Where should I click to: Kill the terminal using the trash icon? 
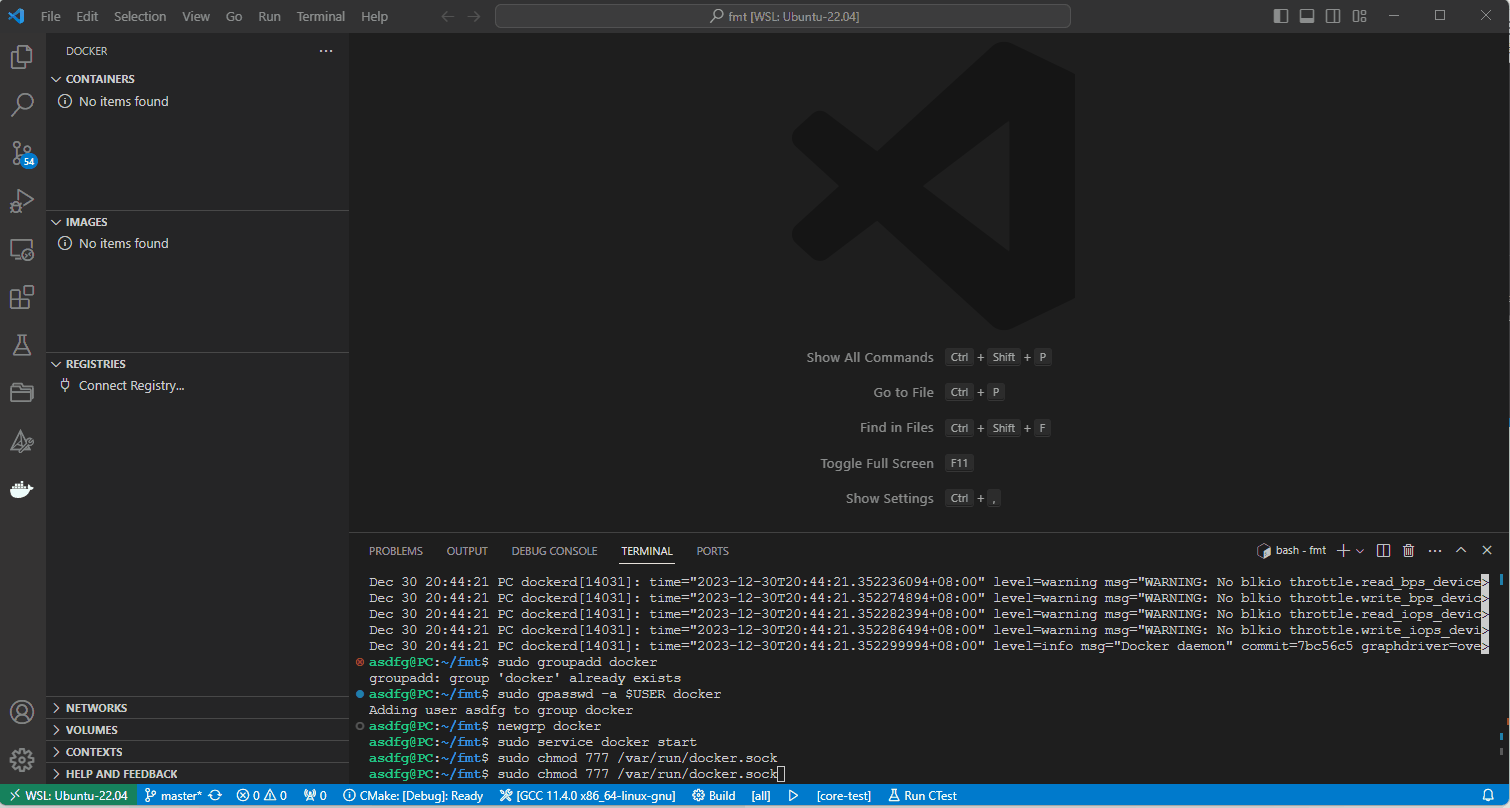click(1408, 550)
